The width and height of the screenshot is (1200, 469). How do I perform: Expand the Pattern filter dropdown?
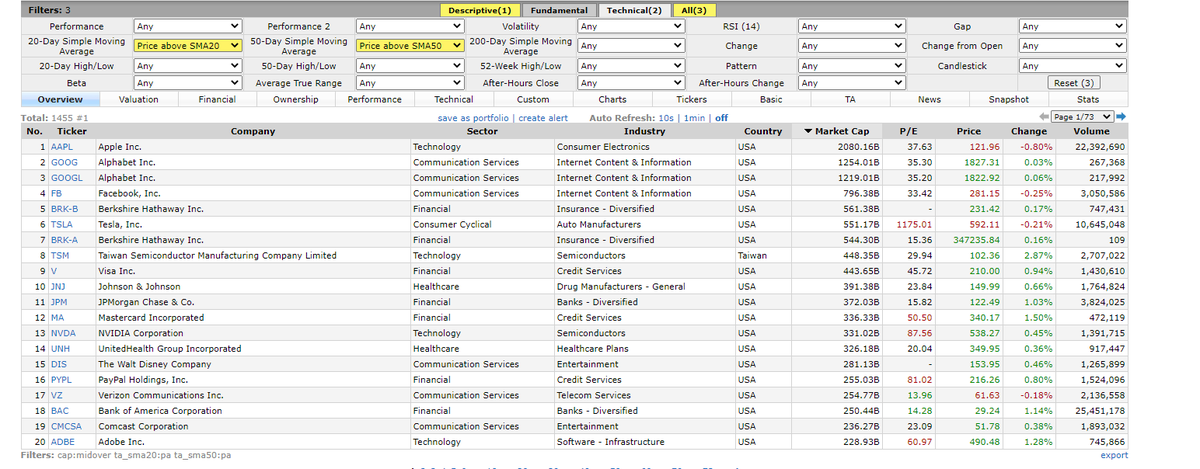click(852, 66)
